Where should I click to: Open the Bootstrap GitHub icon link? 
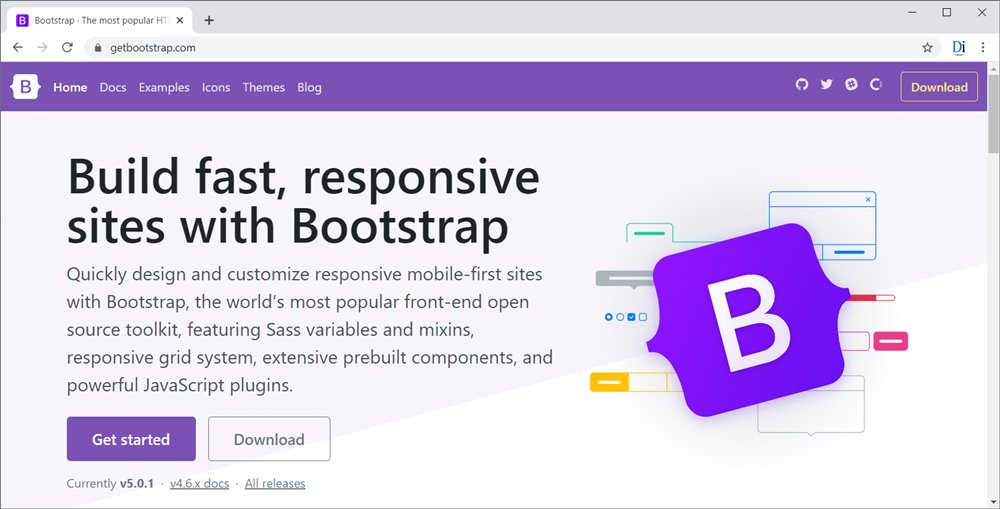tap(802, 84)
